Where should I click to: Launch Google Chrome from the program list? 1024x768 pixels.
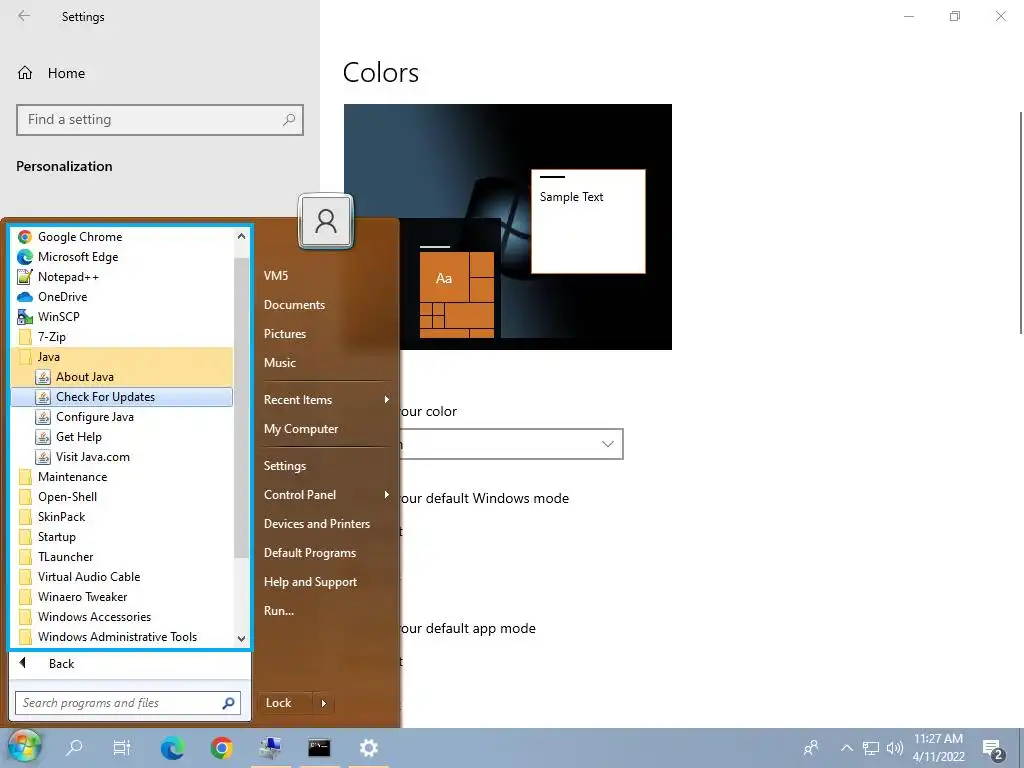tap(121, 236)
